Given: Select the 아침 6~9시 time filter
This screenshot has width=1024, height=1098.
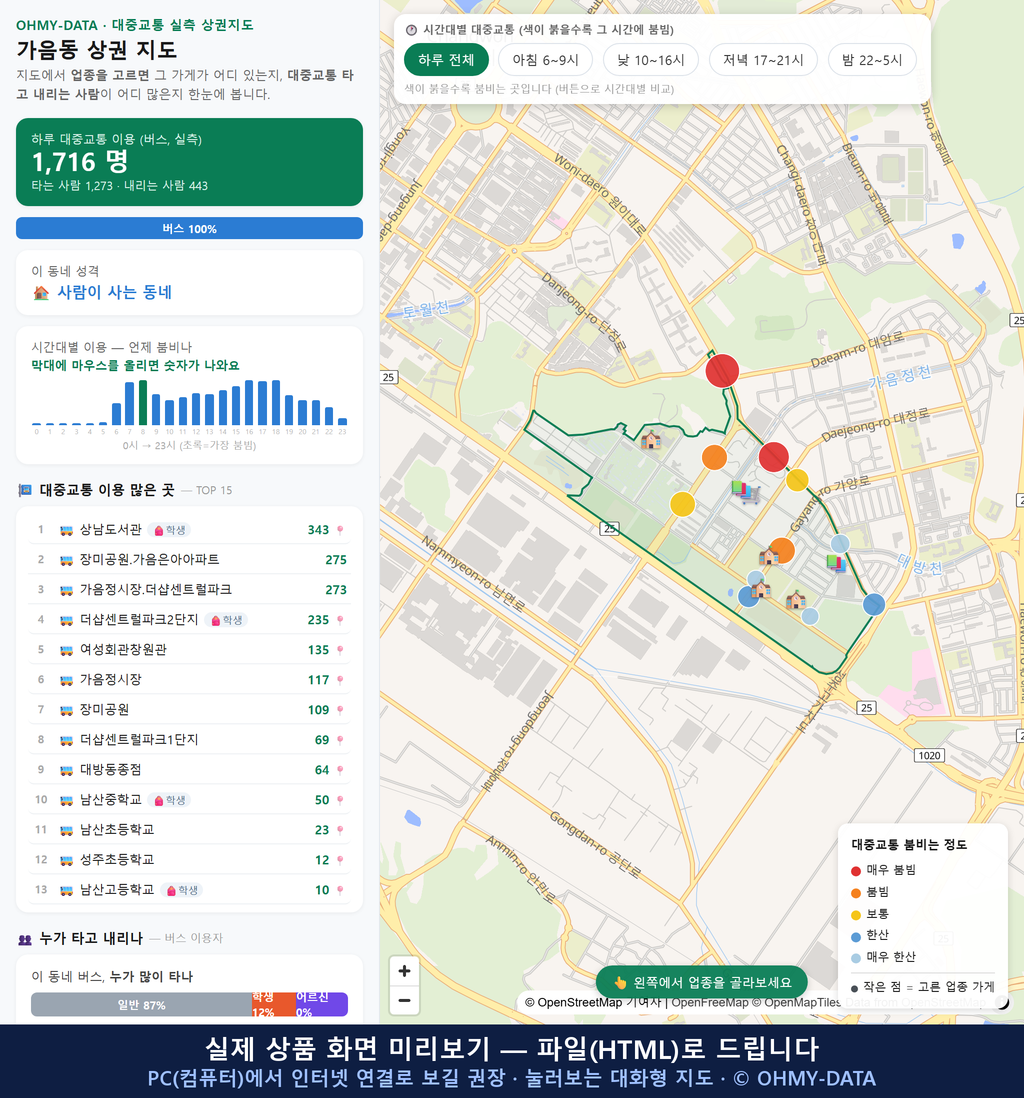Looking at the screenshot, I should pyautogui.click(x=546, y=60).
